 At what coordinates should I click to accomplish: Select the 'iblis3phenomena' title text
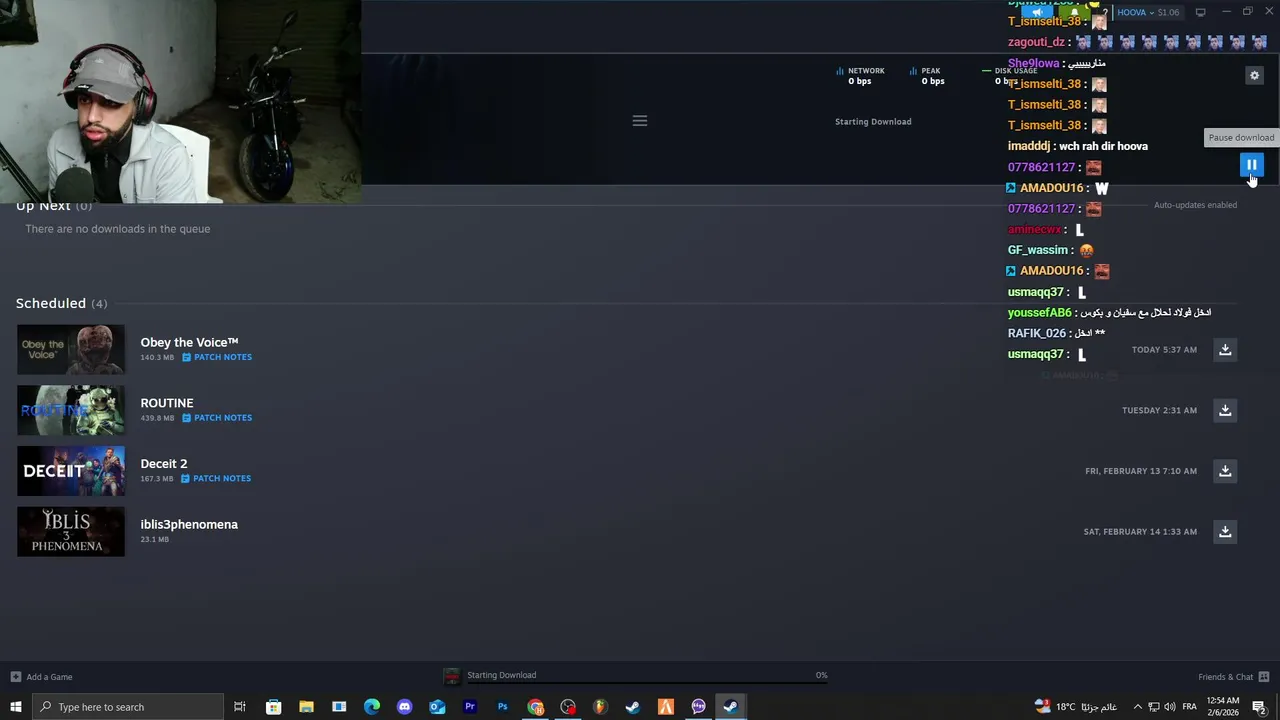pyautogui.click(x=189, y=524)
